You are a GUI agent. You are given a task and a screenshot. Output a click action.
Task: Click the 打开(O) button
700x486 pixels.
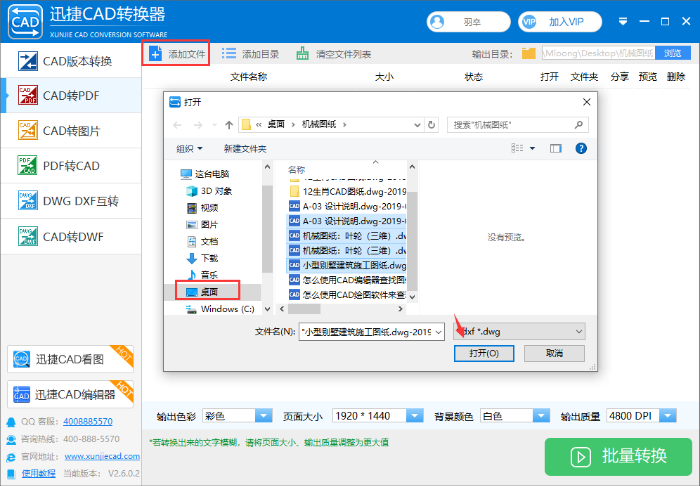484,353
